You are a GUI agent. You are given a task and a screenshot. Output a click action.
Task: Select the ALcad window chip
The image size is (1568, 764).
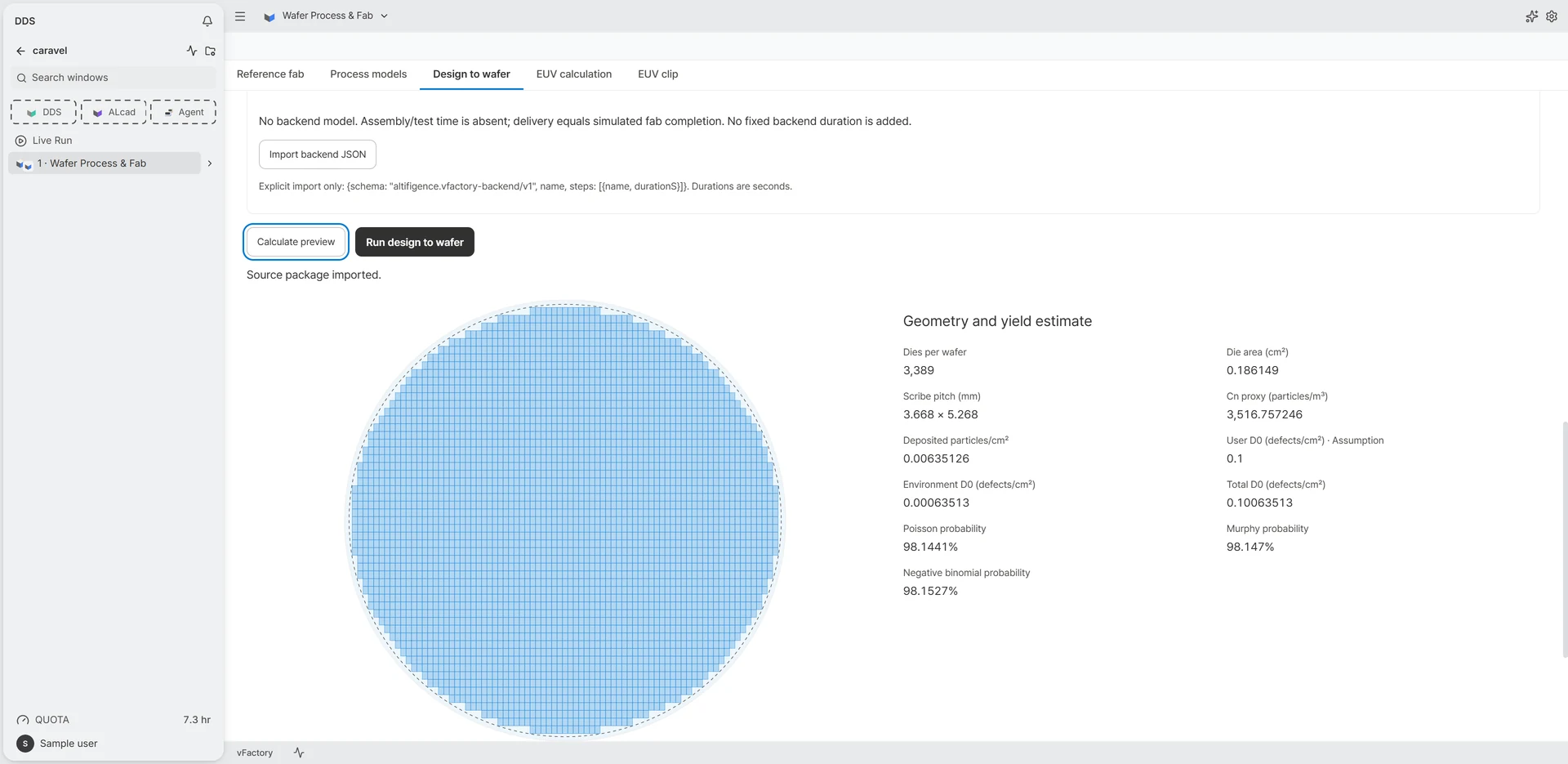click(x=114, y=112)
